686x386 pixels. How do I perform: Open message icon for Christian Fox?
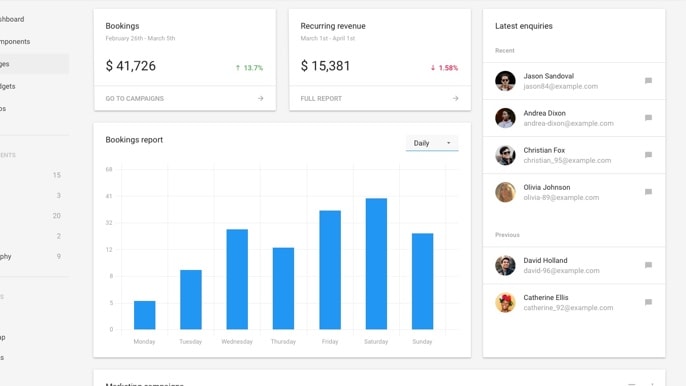pos(648,155)
